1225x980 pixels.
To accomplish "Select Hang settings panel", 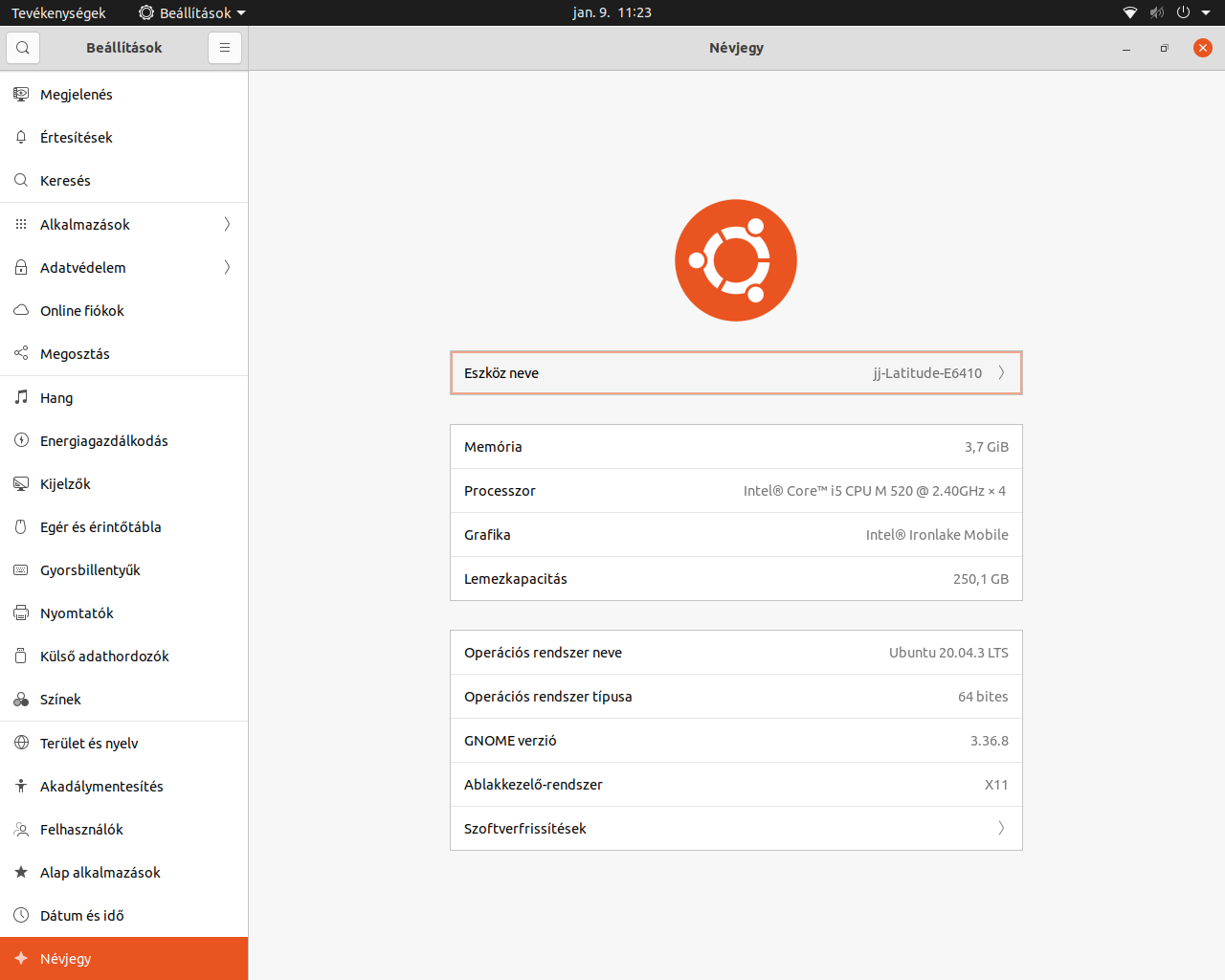I will pyautogui.click(x=124, y=397).
